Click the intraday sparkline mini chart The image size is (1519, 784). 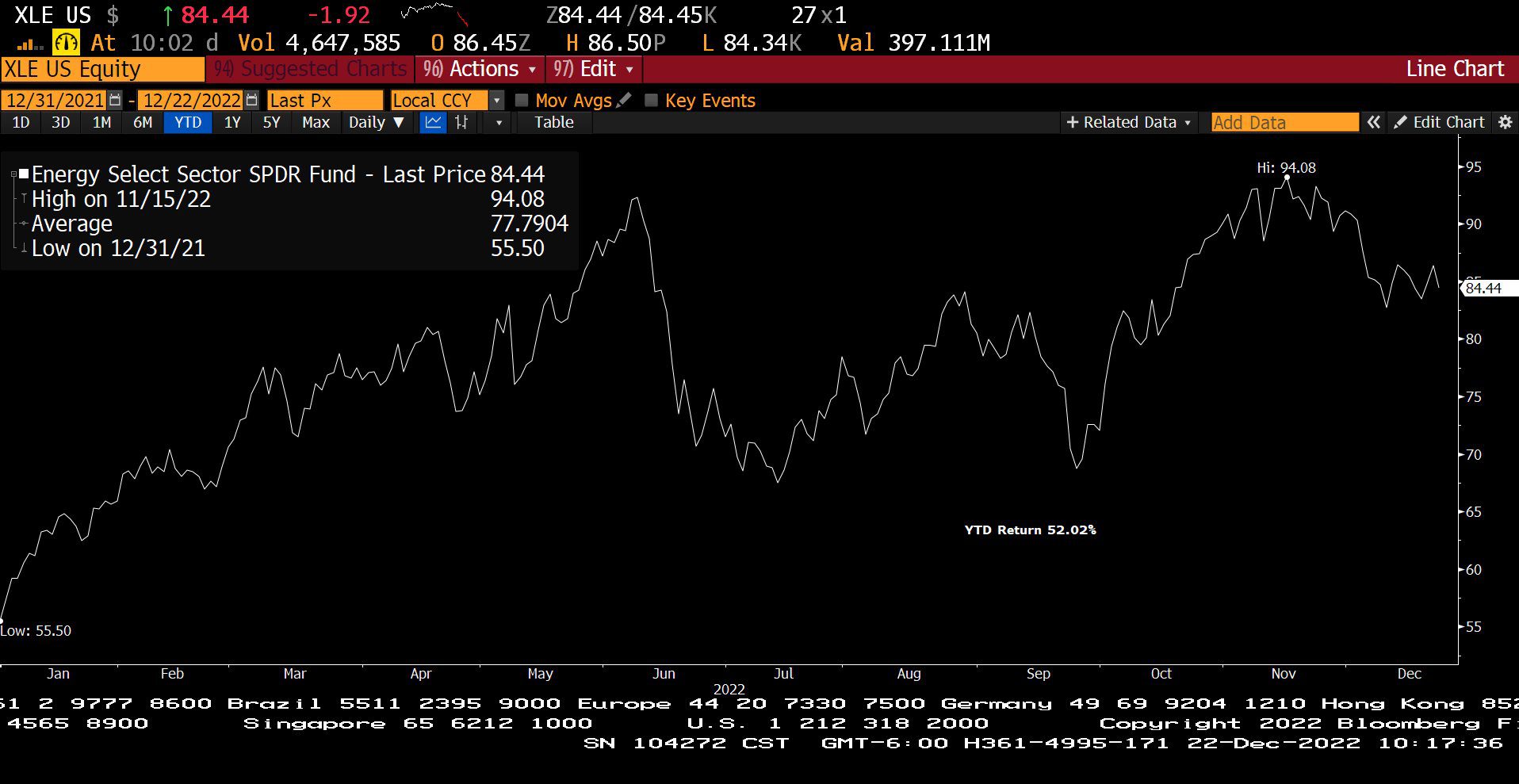(434, 13)
